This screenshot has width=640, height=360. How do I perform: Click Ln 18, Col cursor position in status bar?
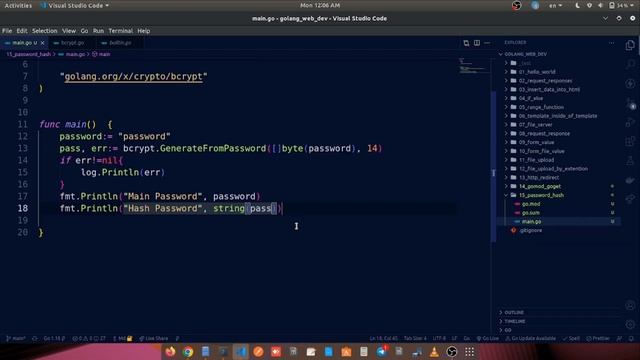383,338
